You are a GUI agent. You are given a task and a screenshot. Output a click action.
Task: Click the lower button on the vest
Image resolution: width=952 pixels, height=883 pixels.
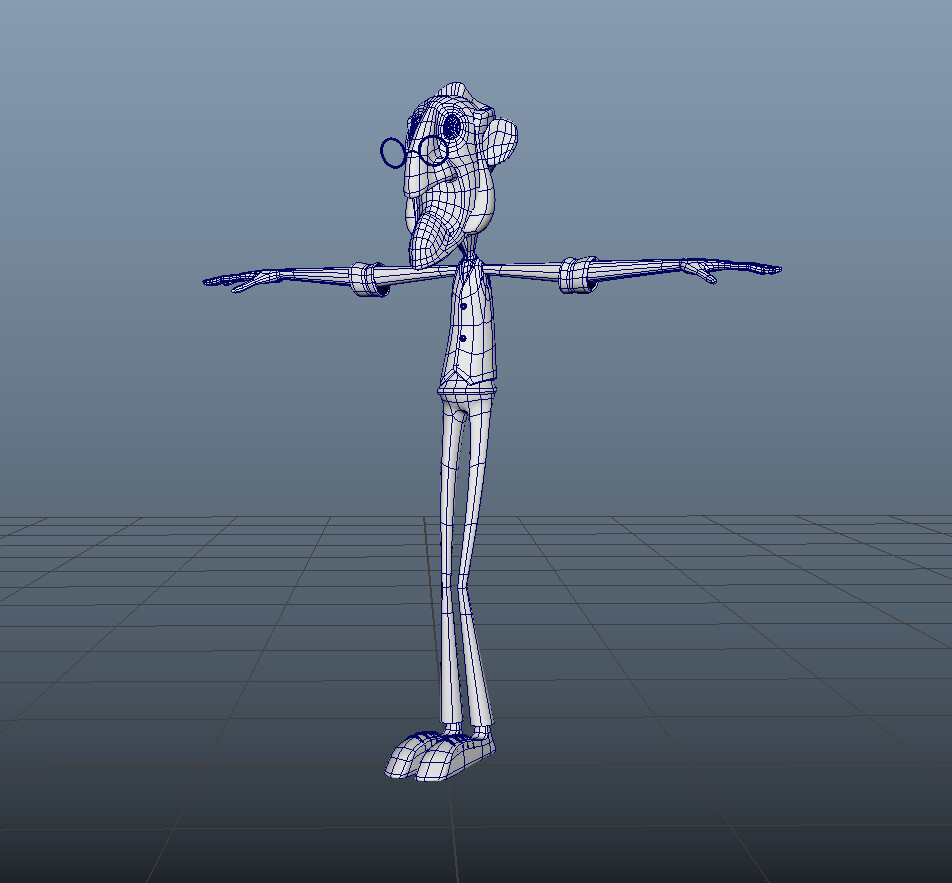[463, 338]
